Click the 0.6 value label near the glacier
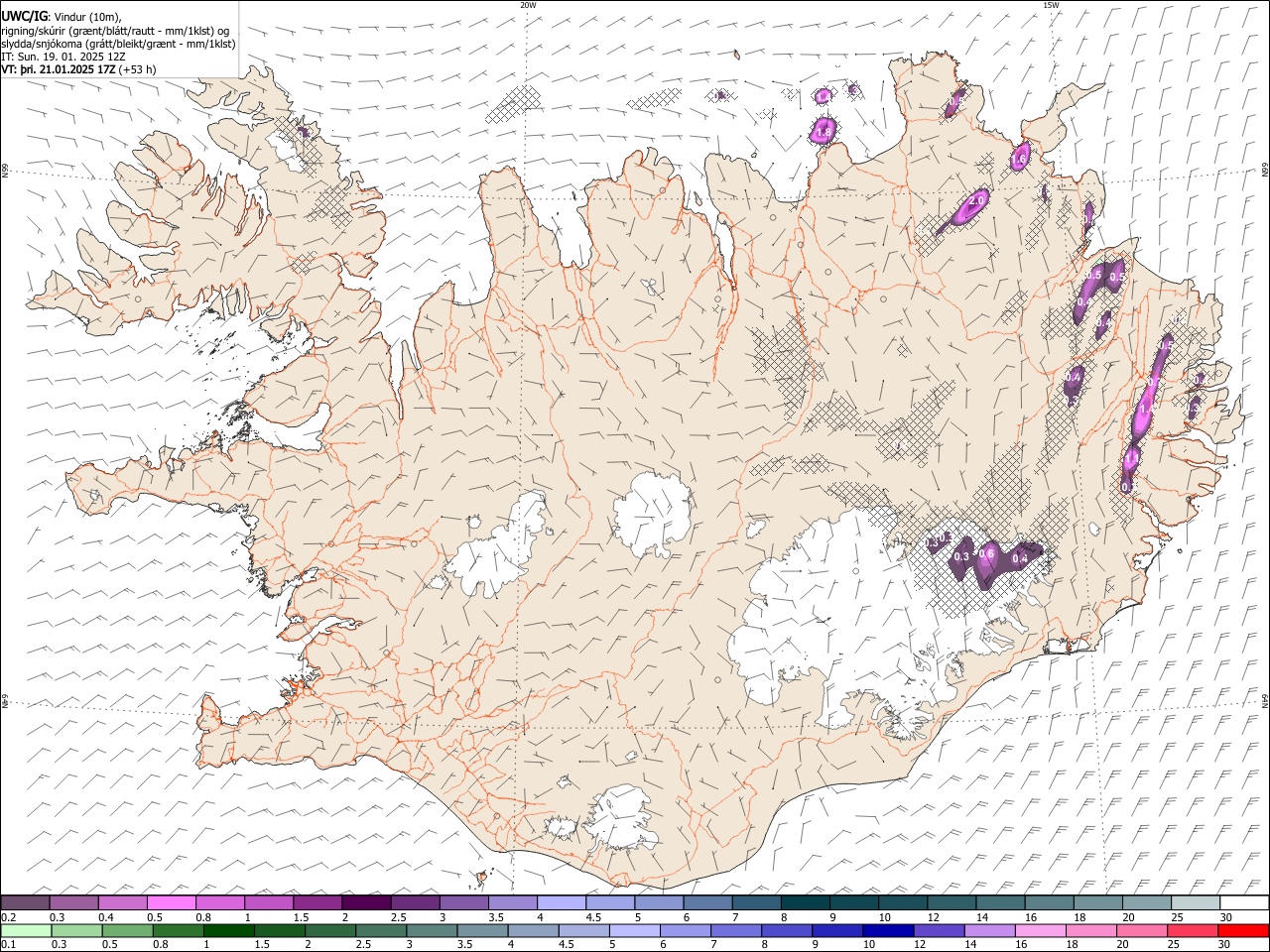1270x952 pixels. pyautogui.click(x=987, y=555)
